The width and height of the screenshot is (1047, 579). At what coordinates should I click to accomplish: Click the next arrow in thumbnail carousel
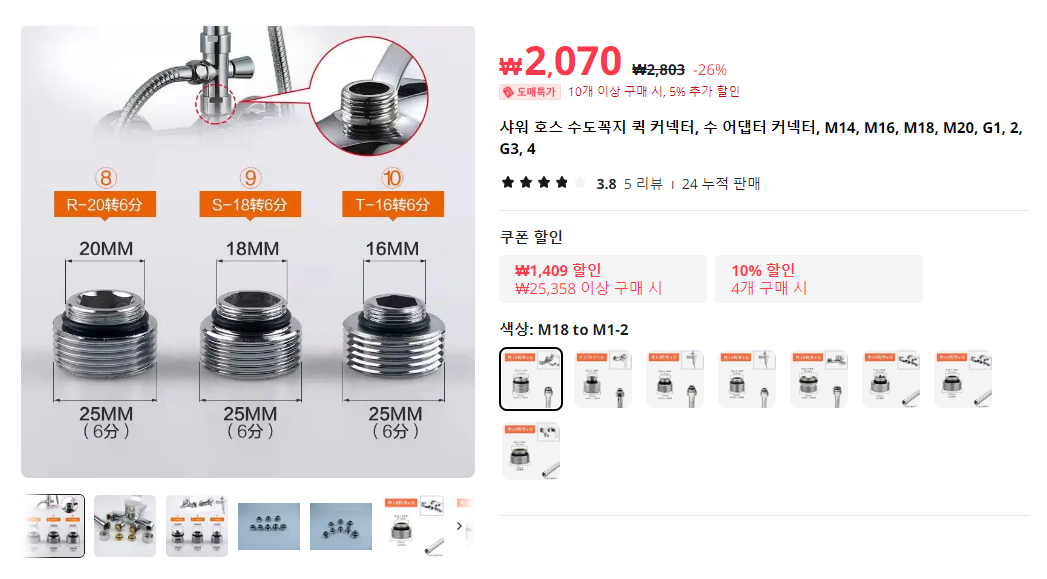point(459,526)
